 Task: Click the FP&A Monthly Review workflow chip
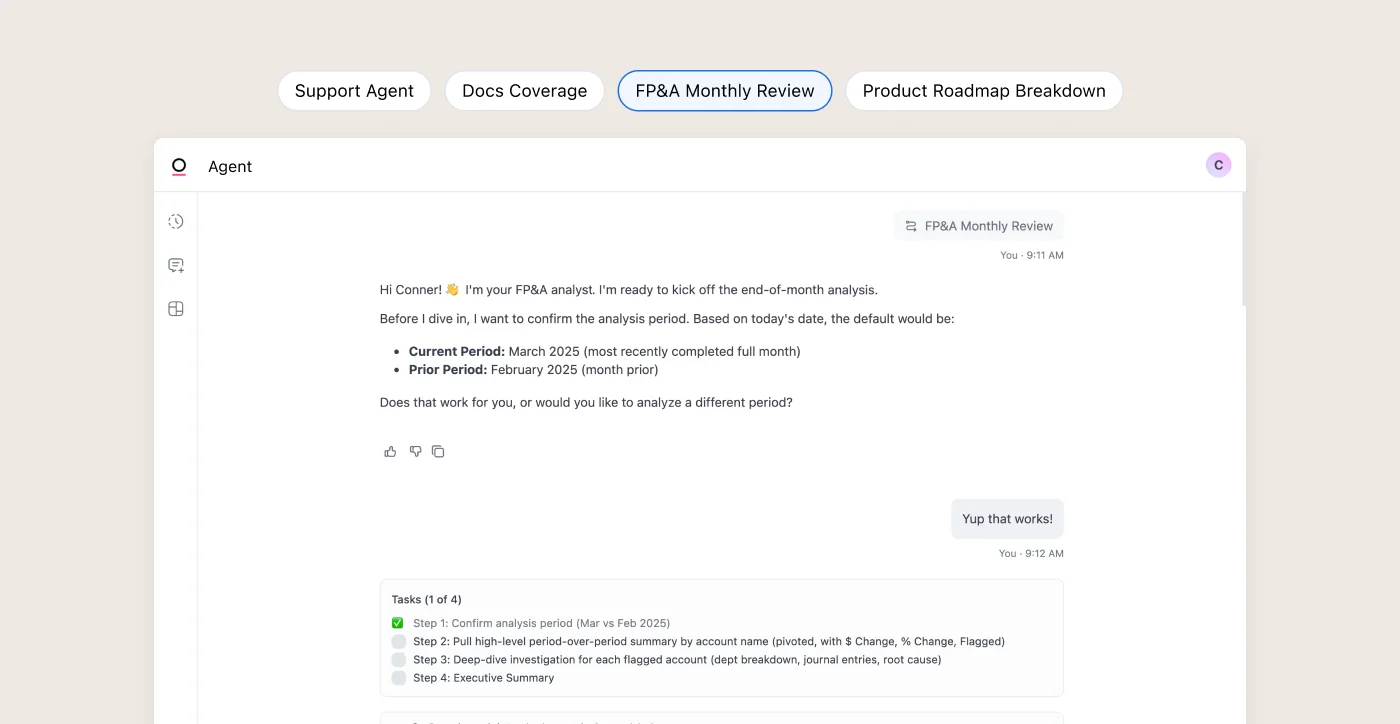(979, 226)
